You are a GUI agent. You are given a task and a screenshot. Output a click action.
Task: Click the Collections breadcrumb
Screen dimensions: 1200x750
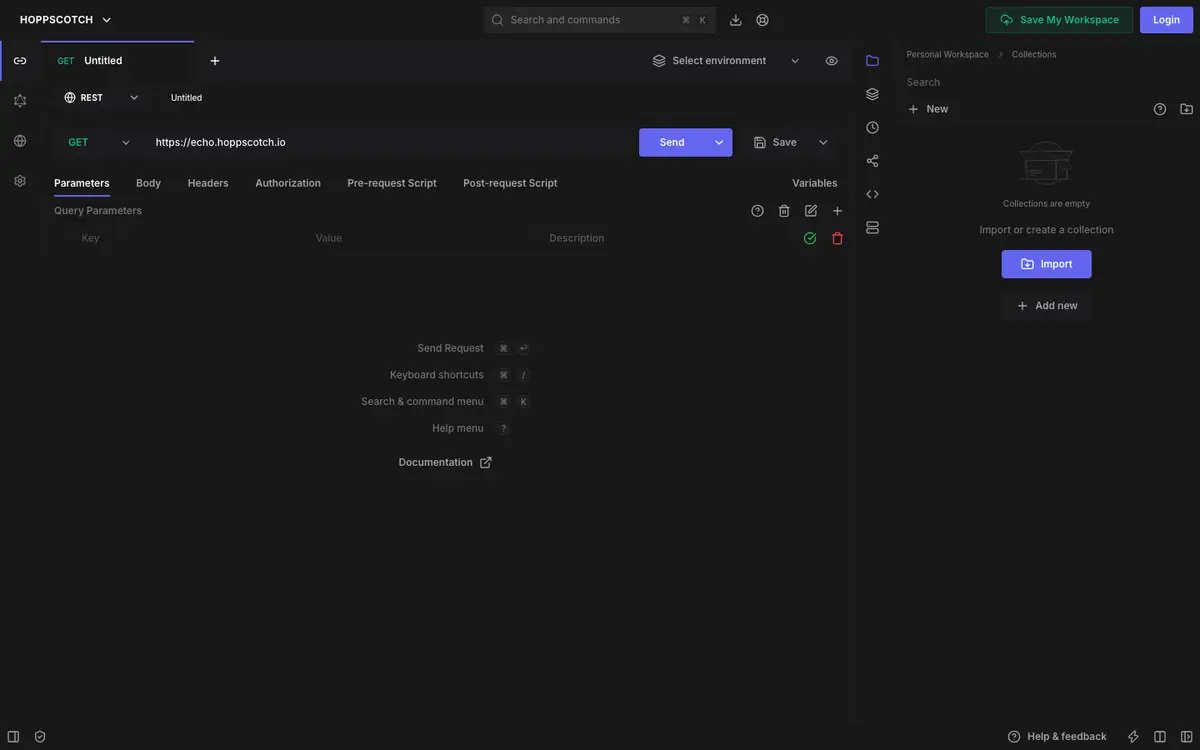tap(1034, 55)
